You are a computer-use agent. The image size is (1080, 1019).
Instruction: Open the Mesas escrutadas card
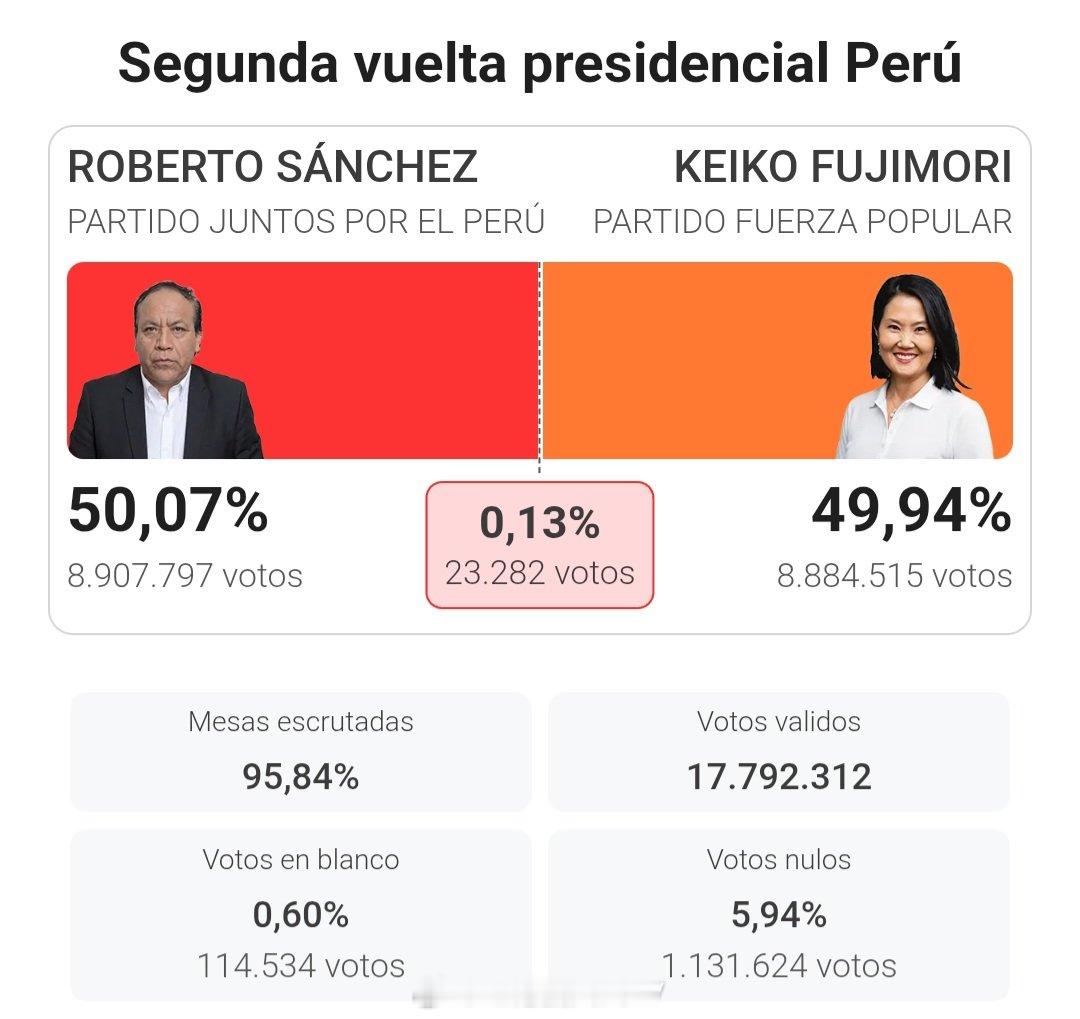301,752
